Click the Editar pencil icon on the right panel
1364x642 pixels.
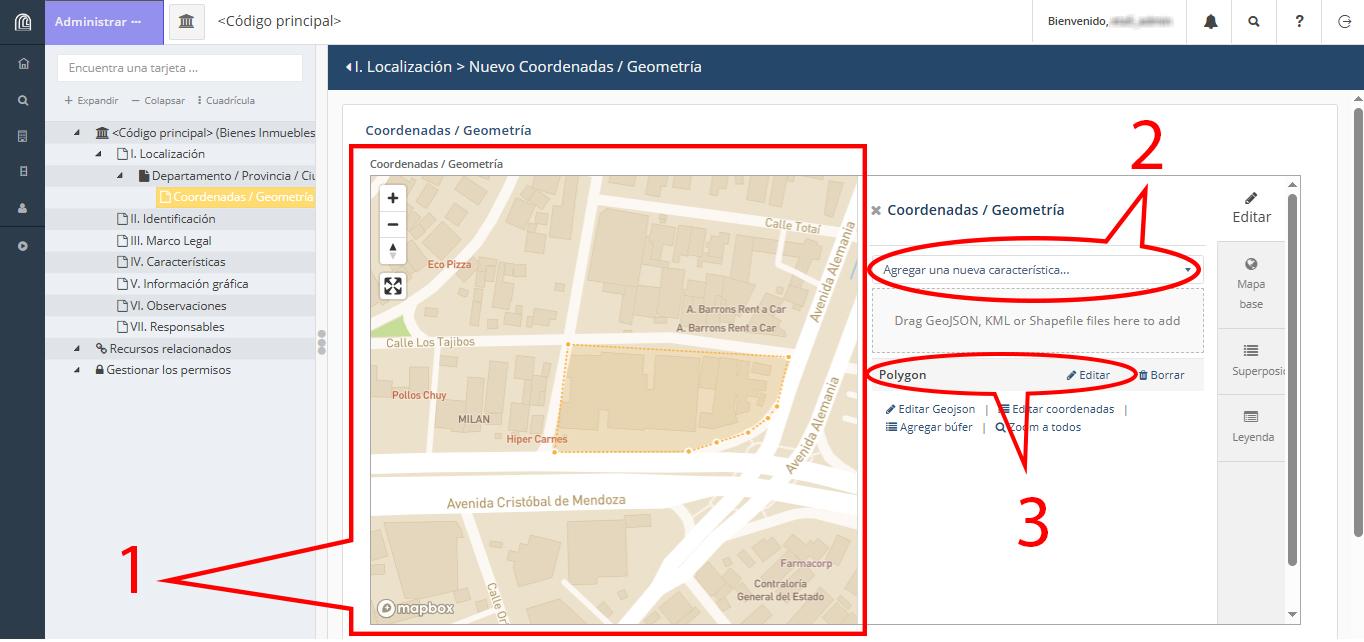(x=1251, y=205)
